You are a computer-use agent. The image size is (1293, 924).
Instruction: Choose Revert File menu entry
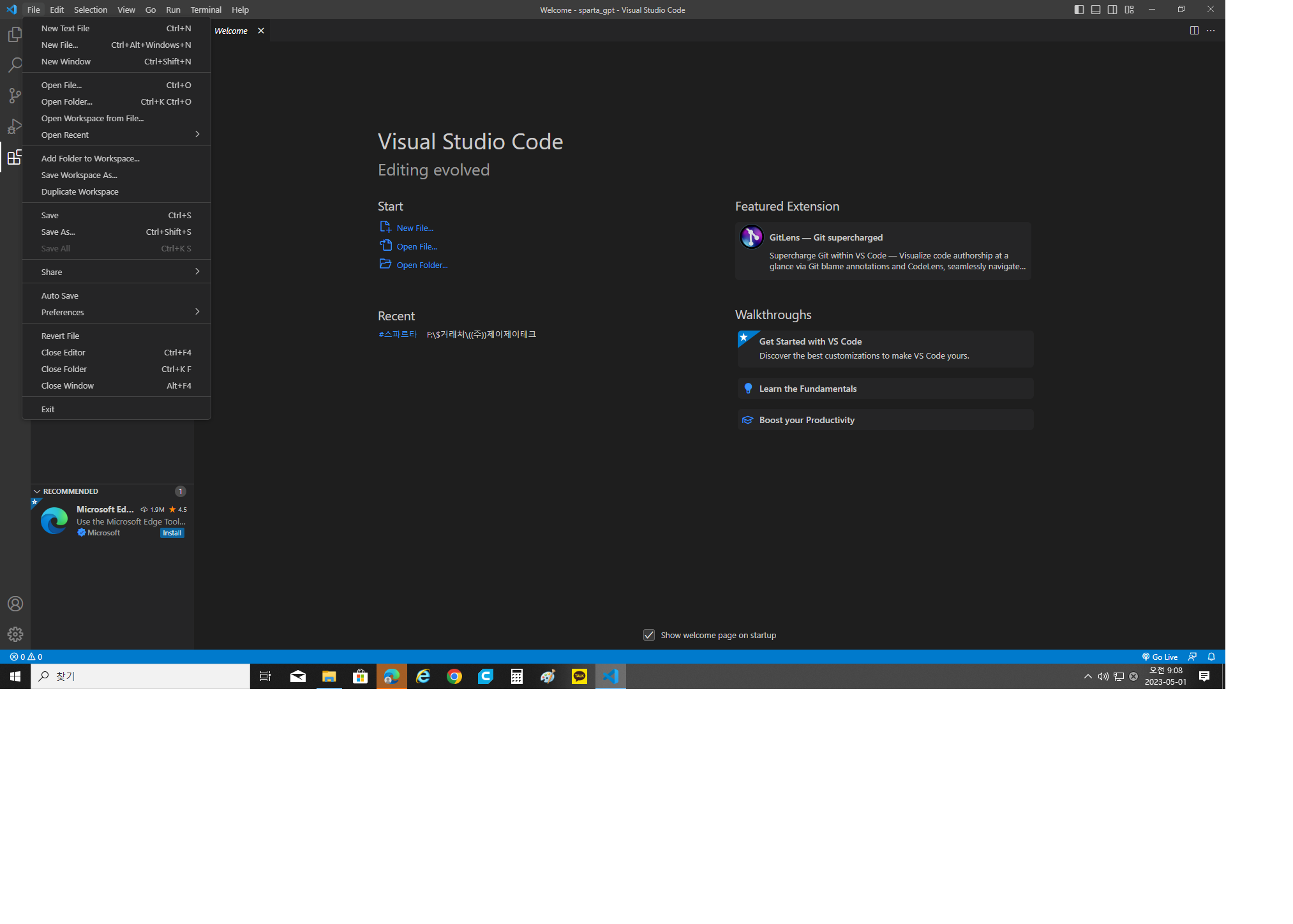click(x=117, y=336)
